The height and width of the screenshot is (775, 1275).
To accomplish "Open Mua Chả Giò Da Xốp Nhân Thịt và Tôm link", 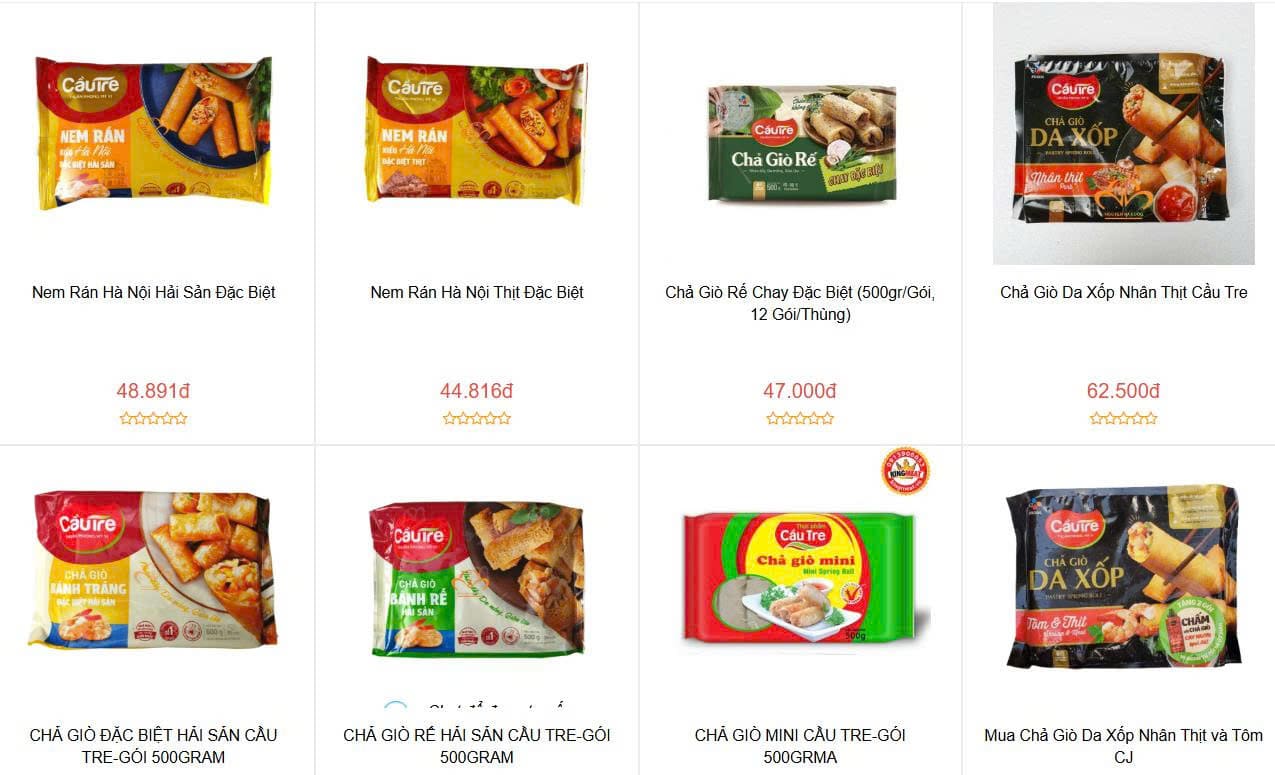I will 1124,746.
